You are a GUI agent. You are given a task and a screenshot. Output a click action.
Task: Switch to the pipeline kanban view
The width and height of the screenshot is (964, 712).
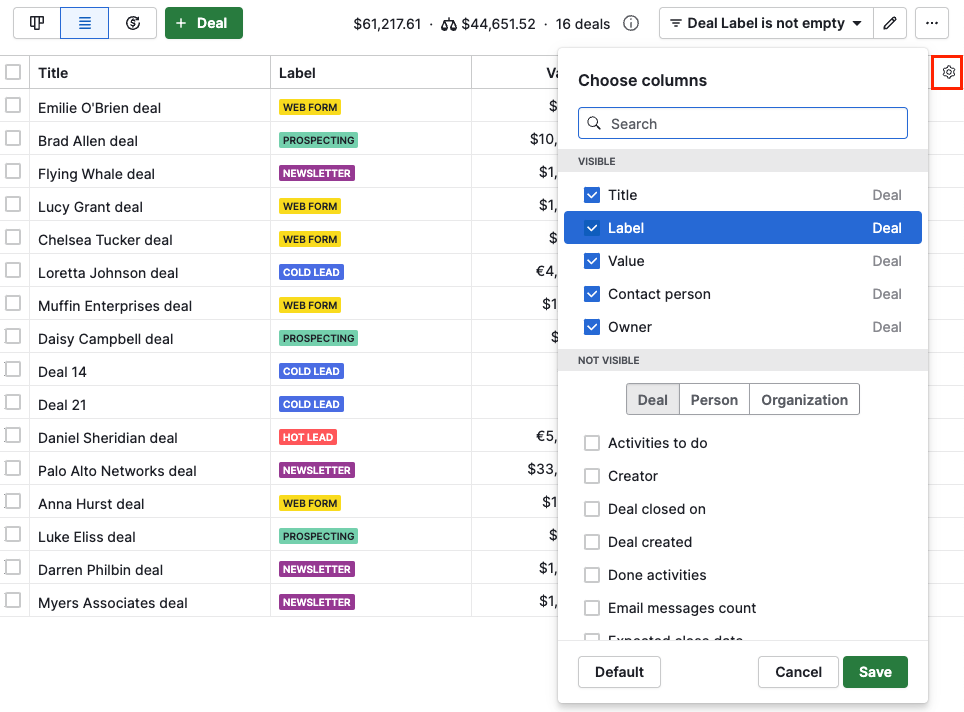point(36,22)
